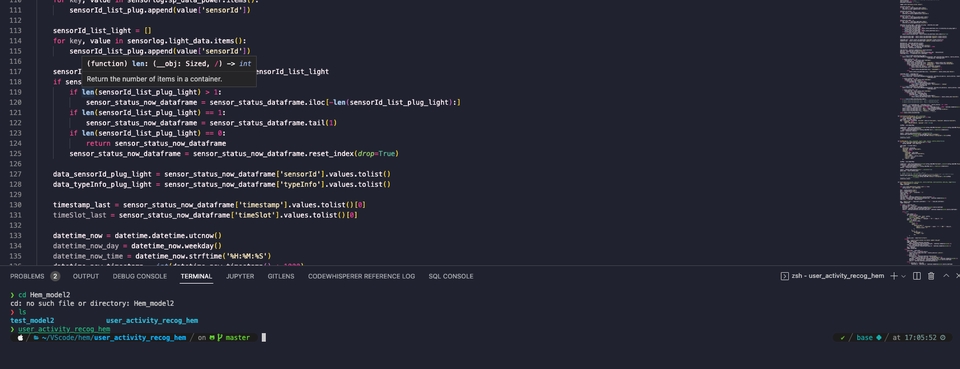Click the clock icon after 17:05:52
The image size is (960, 369).
point(942,337)
